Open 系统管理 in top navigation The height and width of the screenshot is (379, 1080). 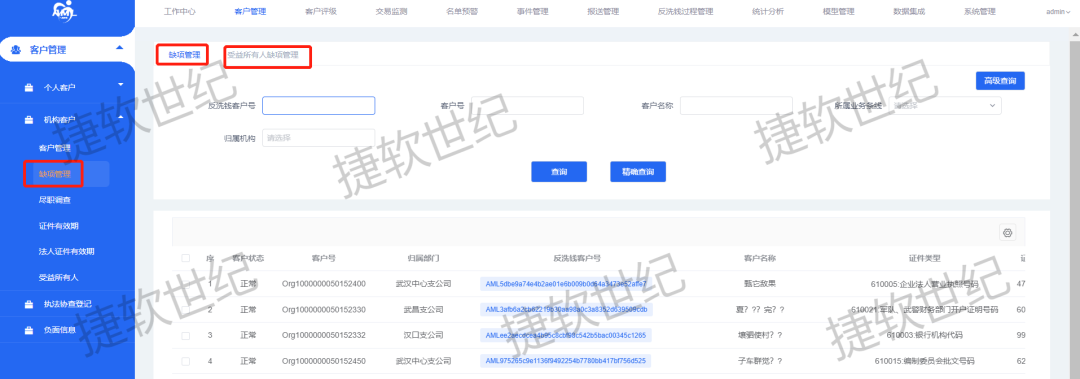[x=979, y=12]
